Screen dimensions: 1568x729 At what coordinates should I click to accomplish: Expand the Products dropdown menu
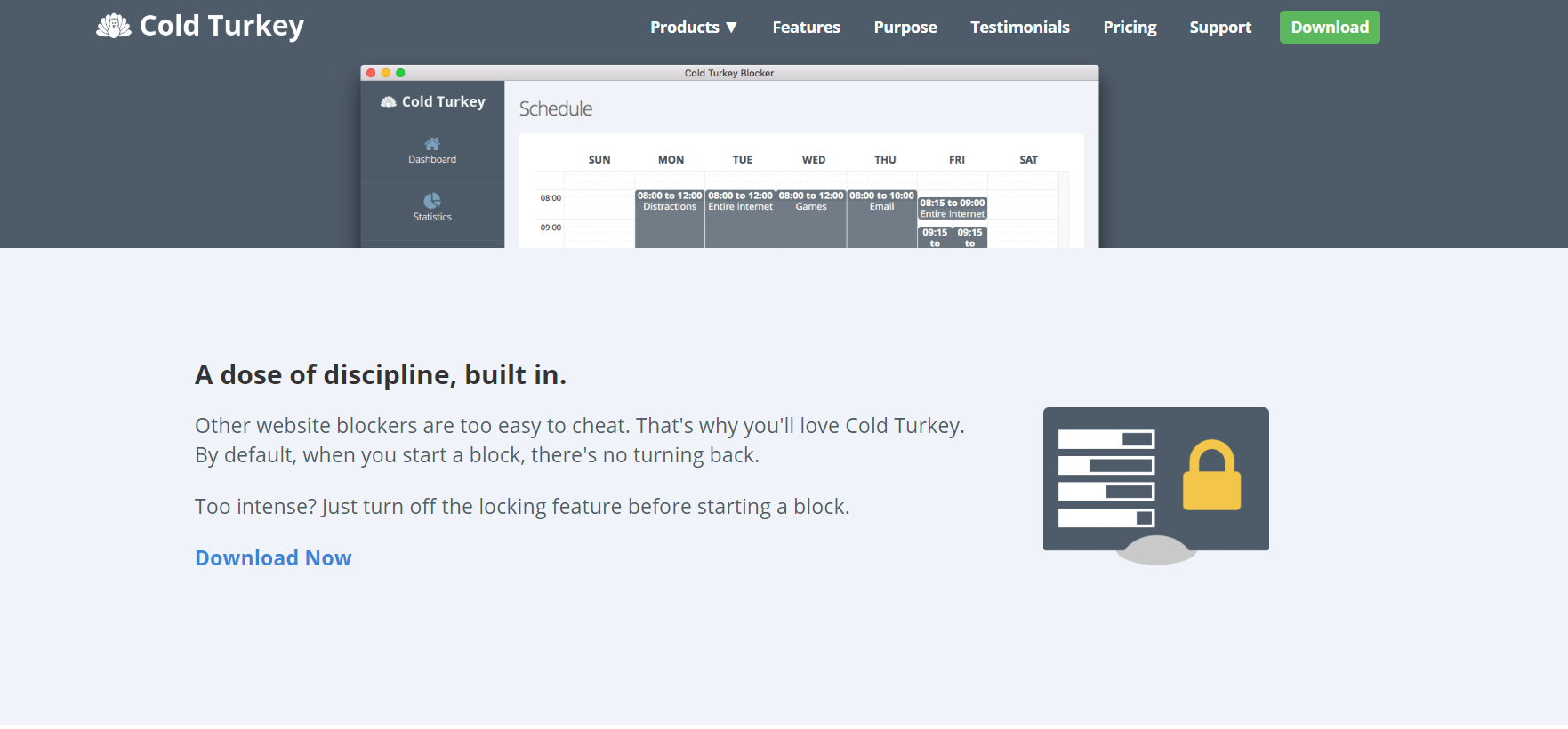pyautogui.click(x=693, y=28)
